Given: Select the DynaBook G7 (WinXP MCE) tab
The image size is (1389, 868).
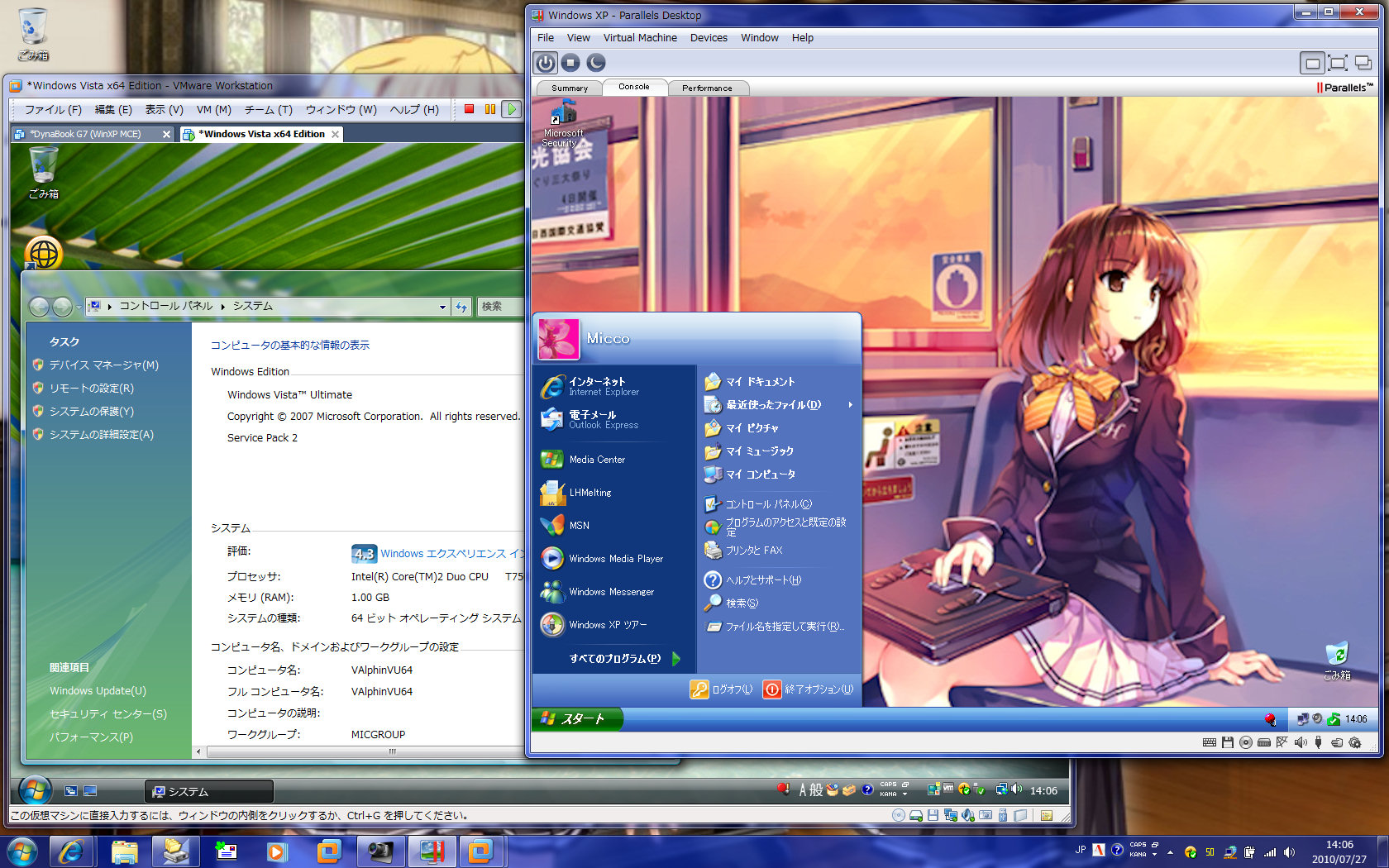Looking at the screenshot, I should [86, 134].
